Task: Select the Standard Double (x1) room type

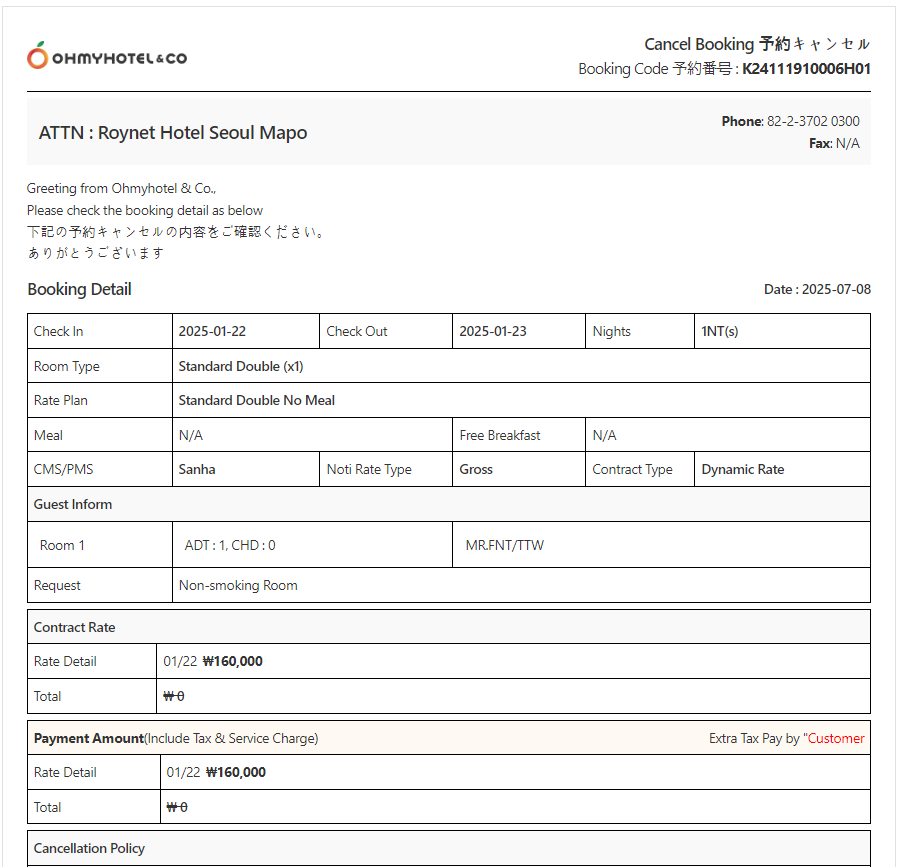Action: pos(240,366)
